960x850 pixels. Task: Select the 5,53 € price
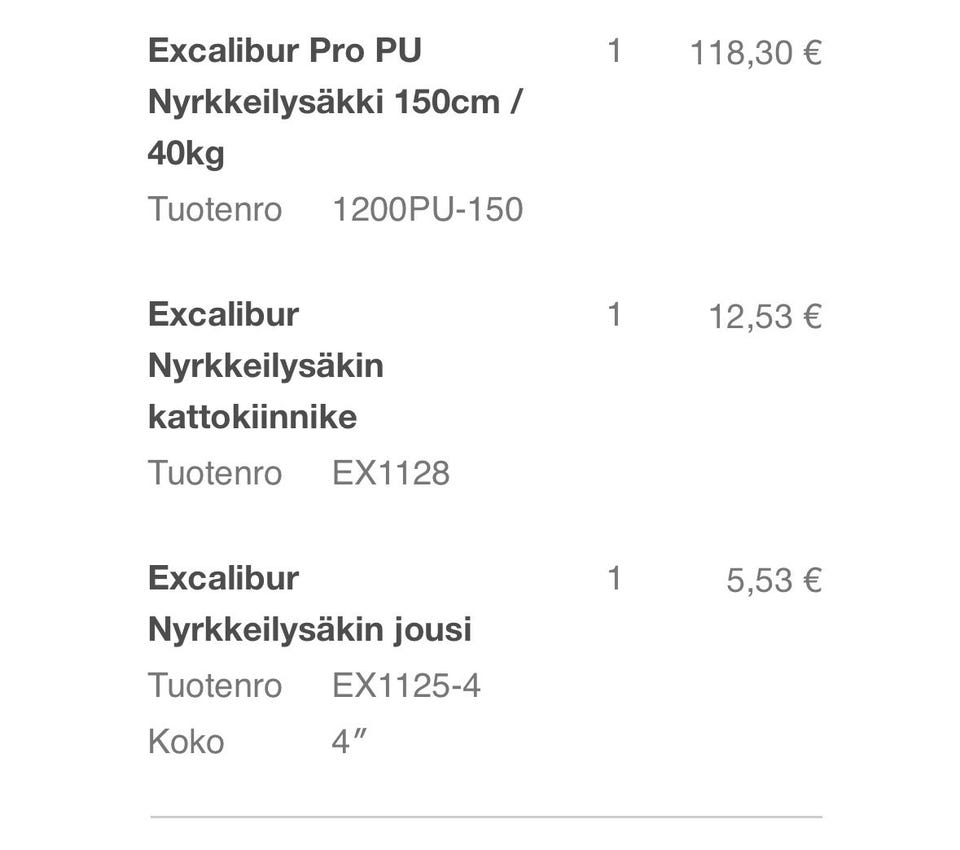(x=773, y=581)
